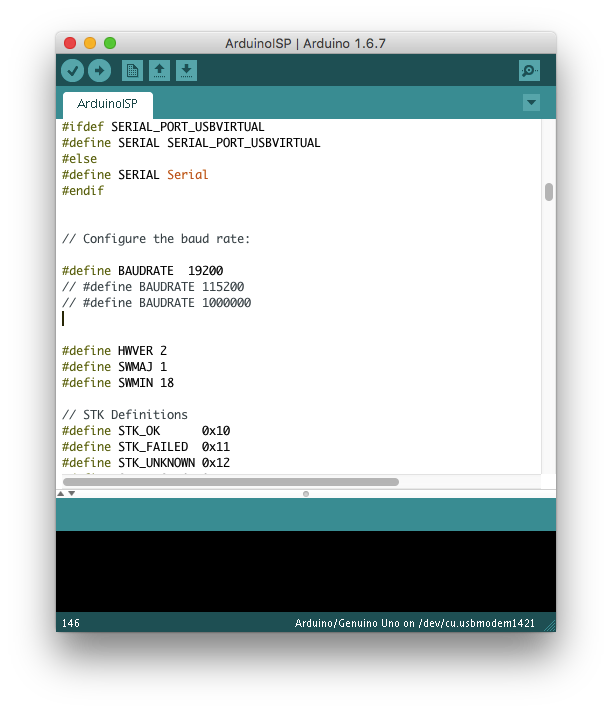
Task: Click '#define SERIAL SERIAL_PORT_USBVIRTUAL' line
Action: [x=191, y=143]
